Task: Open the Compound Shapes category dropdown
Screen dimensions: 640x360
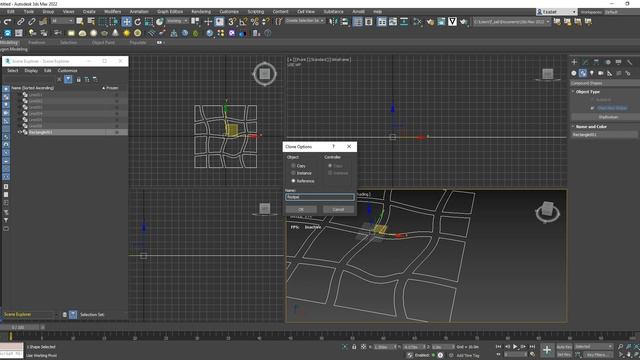Action: coord(604,83)
